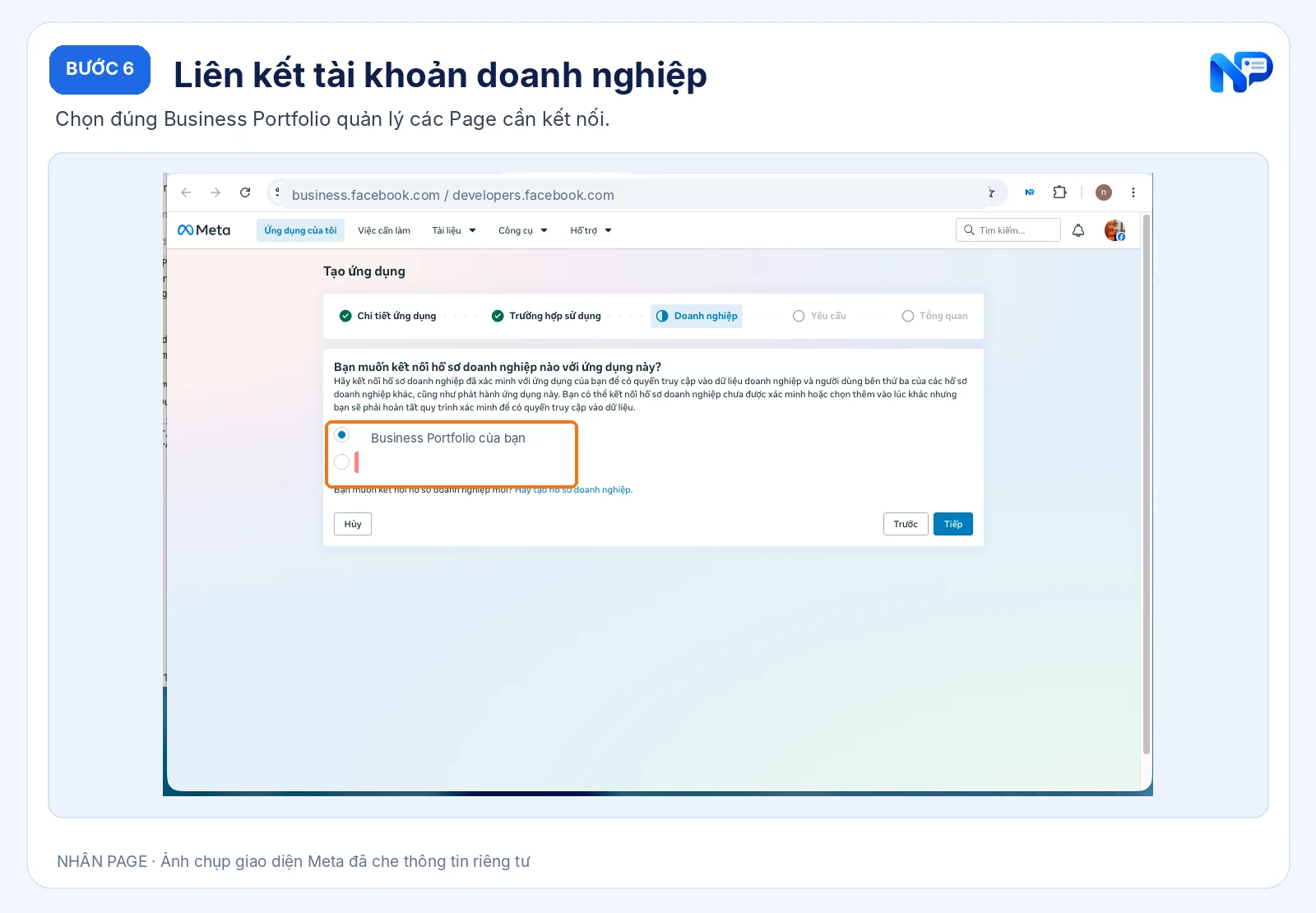Click the 'Tìm kiếm...' search field
This screenshot has height=913, width=1316.
coord(1008,230)
